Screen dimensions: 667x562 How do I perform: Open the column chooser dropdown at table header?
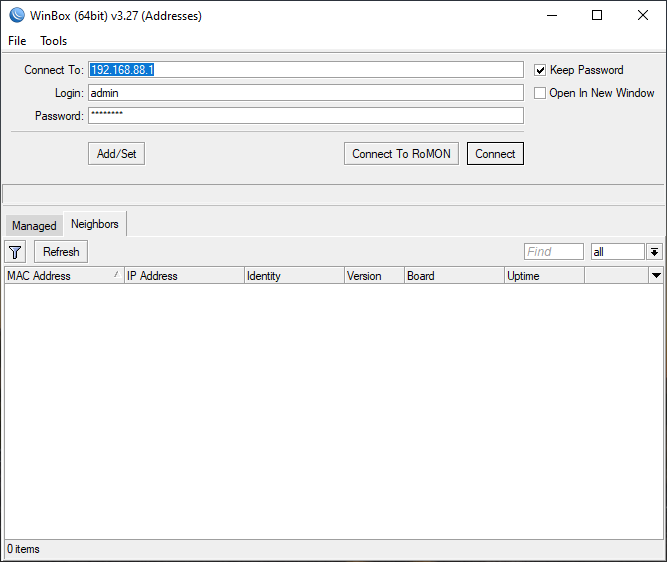pos(656,276)
